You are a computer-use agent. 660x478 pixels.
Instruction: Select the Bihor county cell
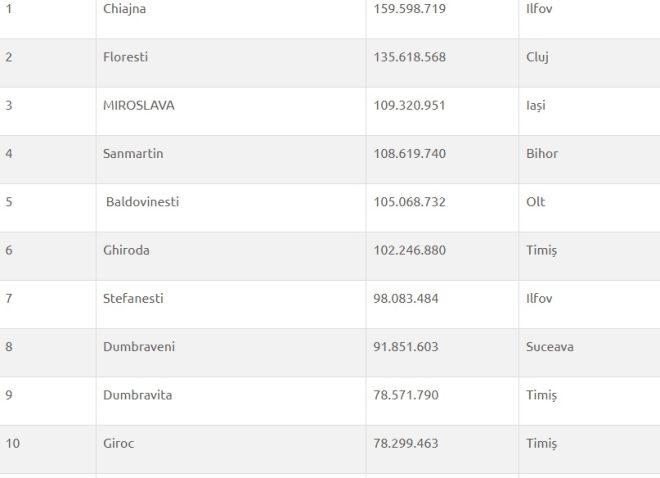click(542, 154)
